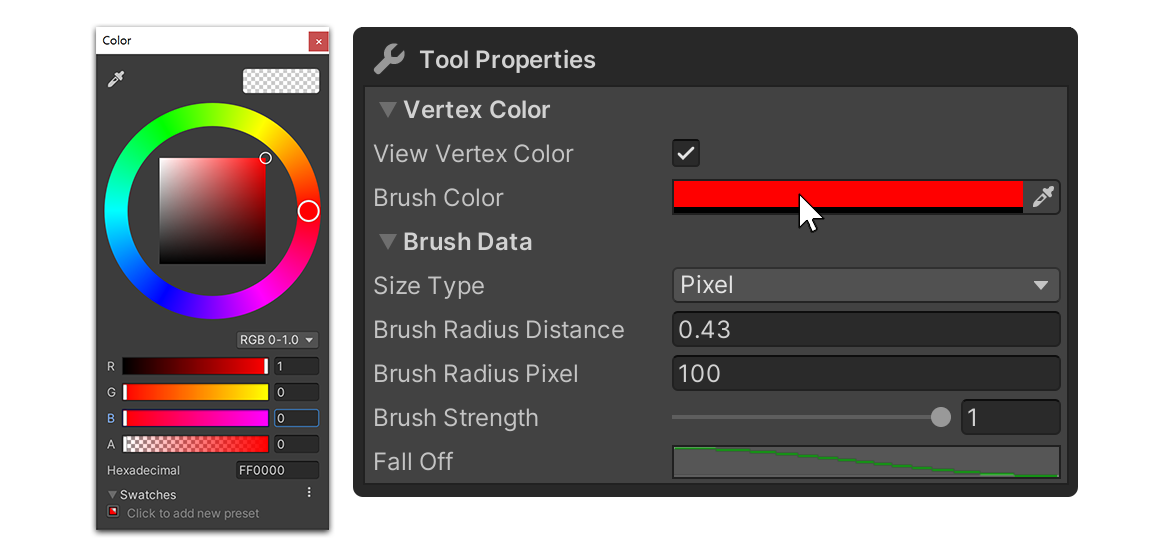Uncheck the View Vertex Color checkbox

(686, 153)
